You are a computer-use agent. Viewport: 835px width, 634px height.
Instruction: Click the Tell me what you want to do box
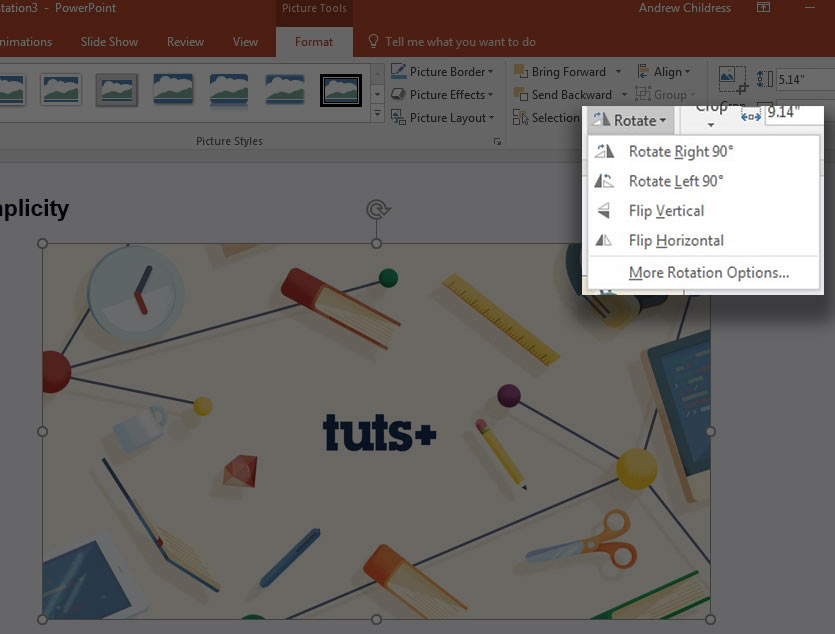point(460,42)
